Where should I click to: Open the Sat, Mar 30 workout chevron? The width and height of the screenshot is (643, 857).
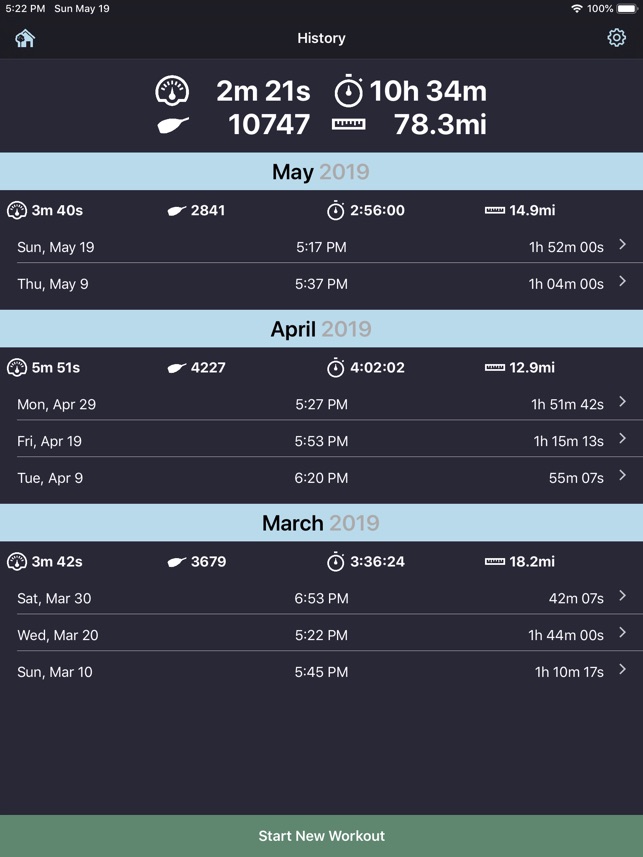622,596
